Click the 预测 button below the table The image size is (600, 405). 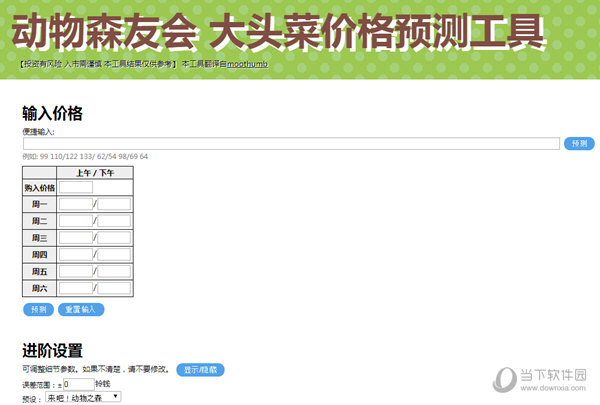click(x=38, y=310)
